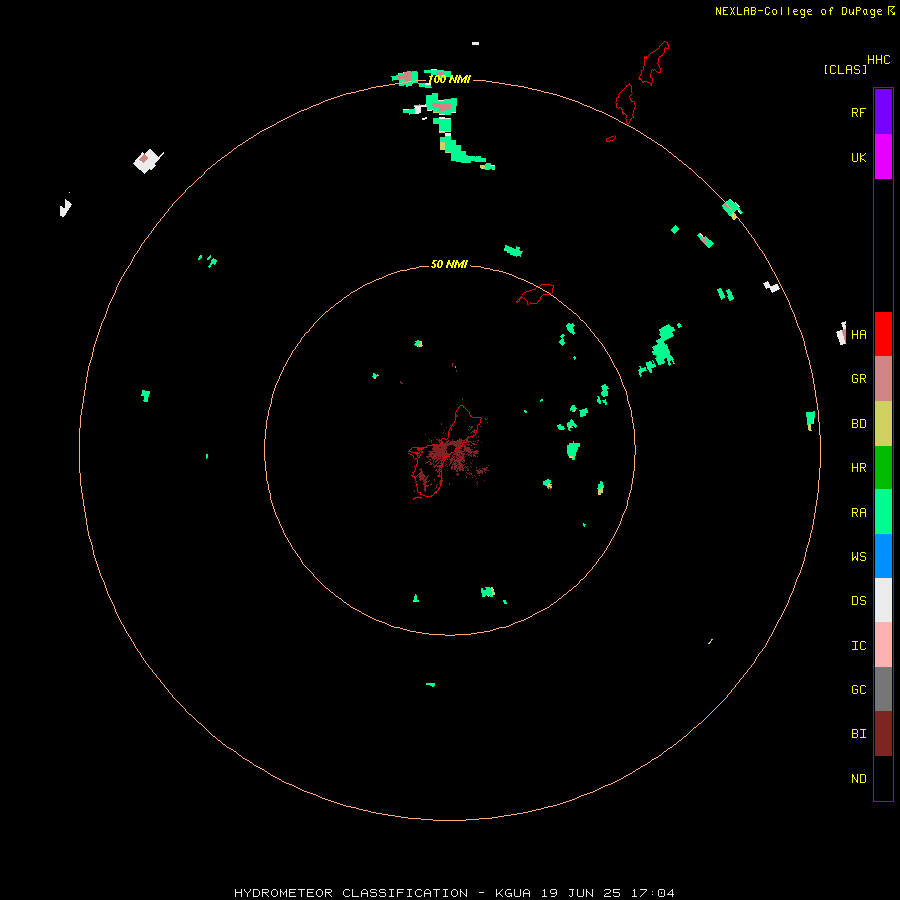The height and width of the screenshot is (900, 900).
Task: Click the BI legend label
Action: [x=858, y=734]
